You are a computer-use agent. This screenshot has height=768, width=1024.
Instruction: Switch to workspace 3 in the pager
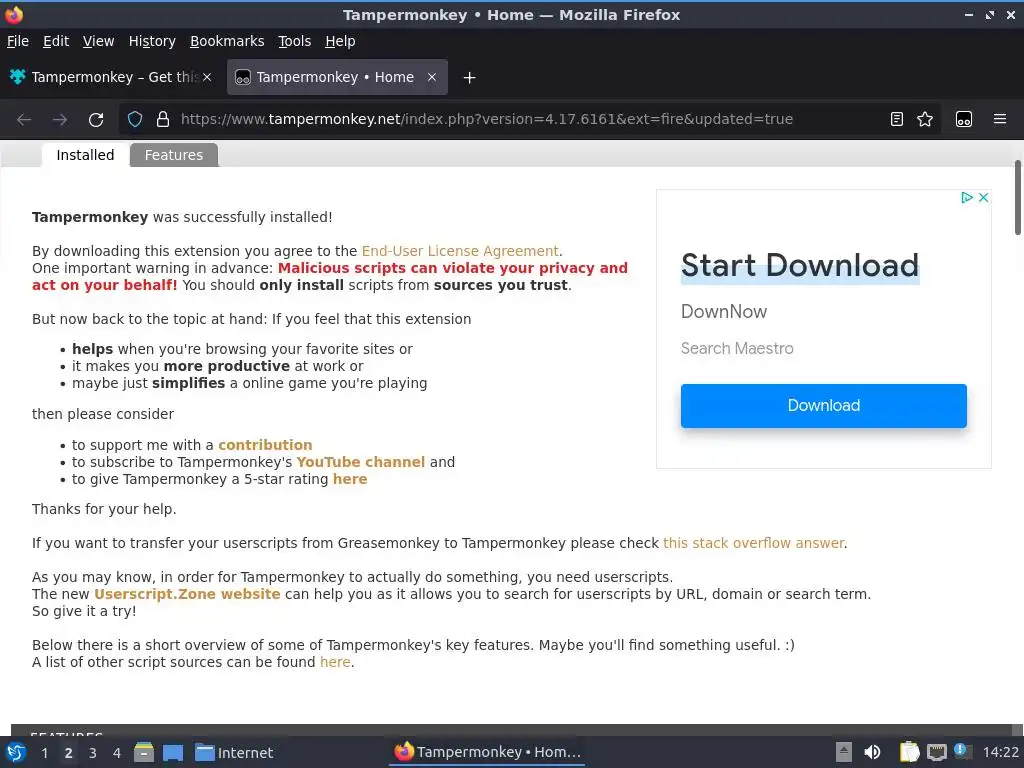[93, 753]
